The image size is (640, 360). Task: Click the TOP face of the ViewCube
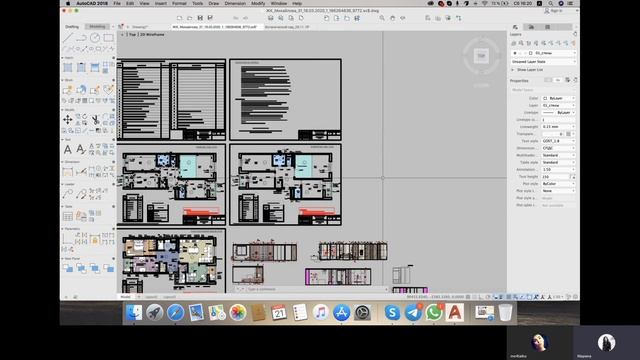click(x=482, y=56)
